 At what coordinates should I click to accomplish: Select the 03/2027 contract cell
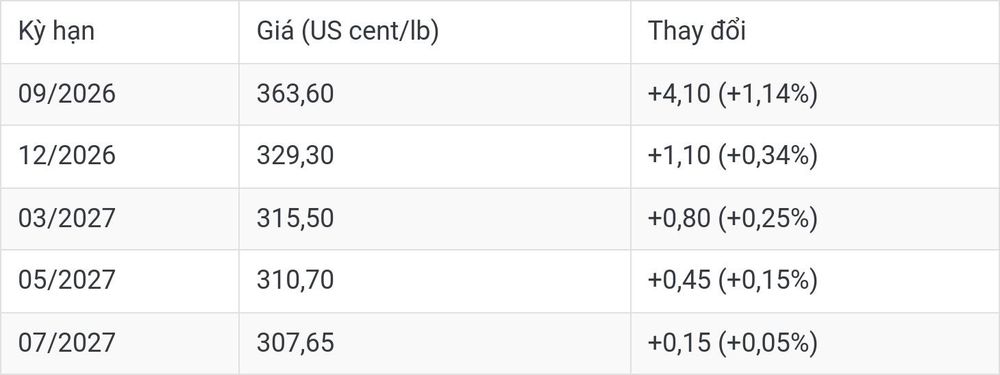(67, 219)
